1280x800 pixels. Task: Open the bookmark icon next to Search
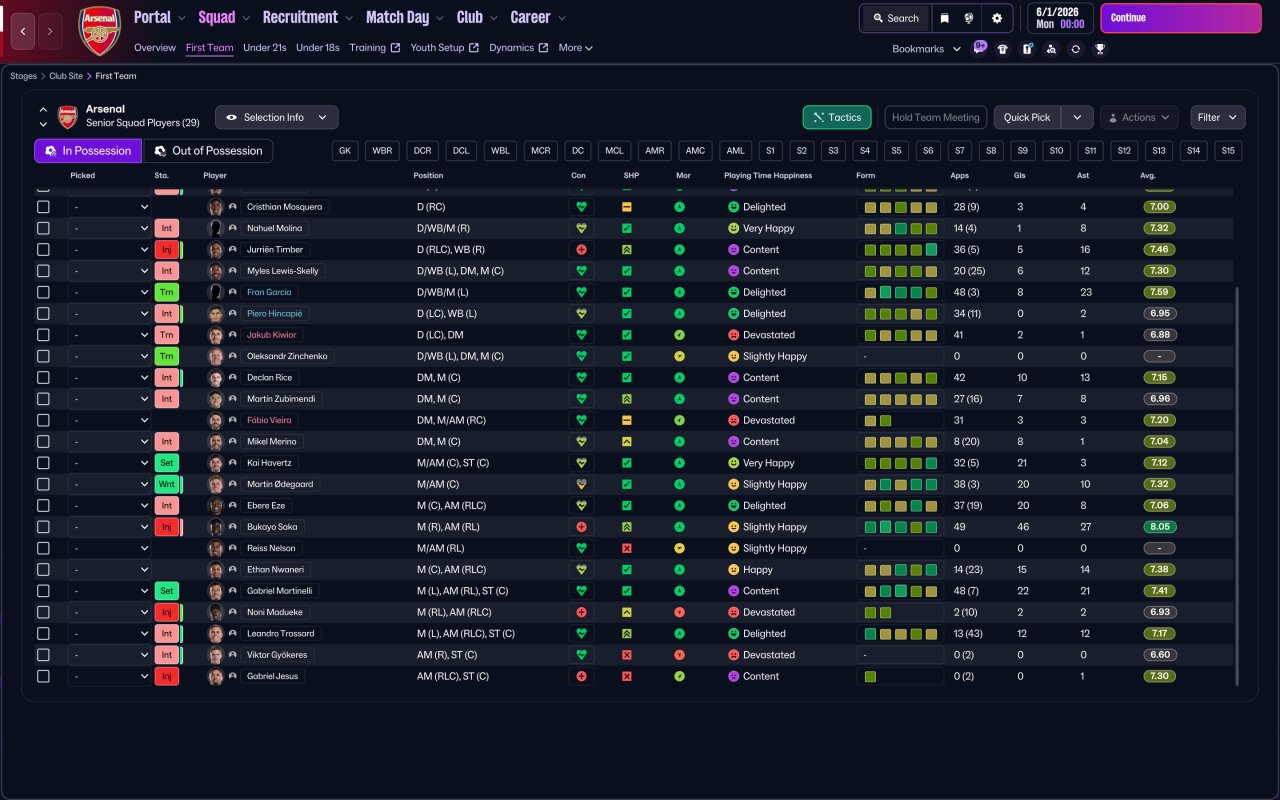(x=944, y=18)
